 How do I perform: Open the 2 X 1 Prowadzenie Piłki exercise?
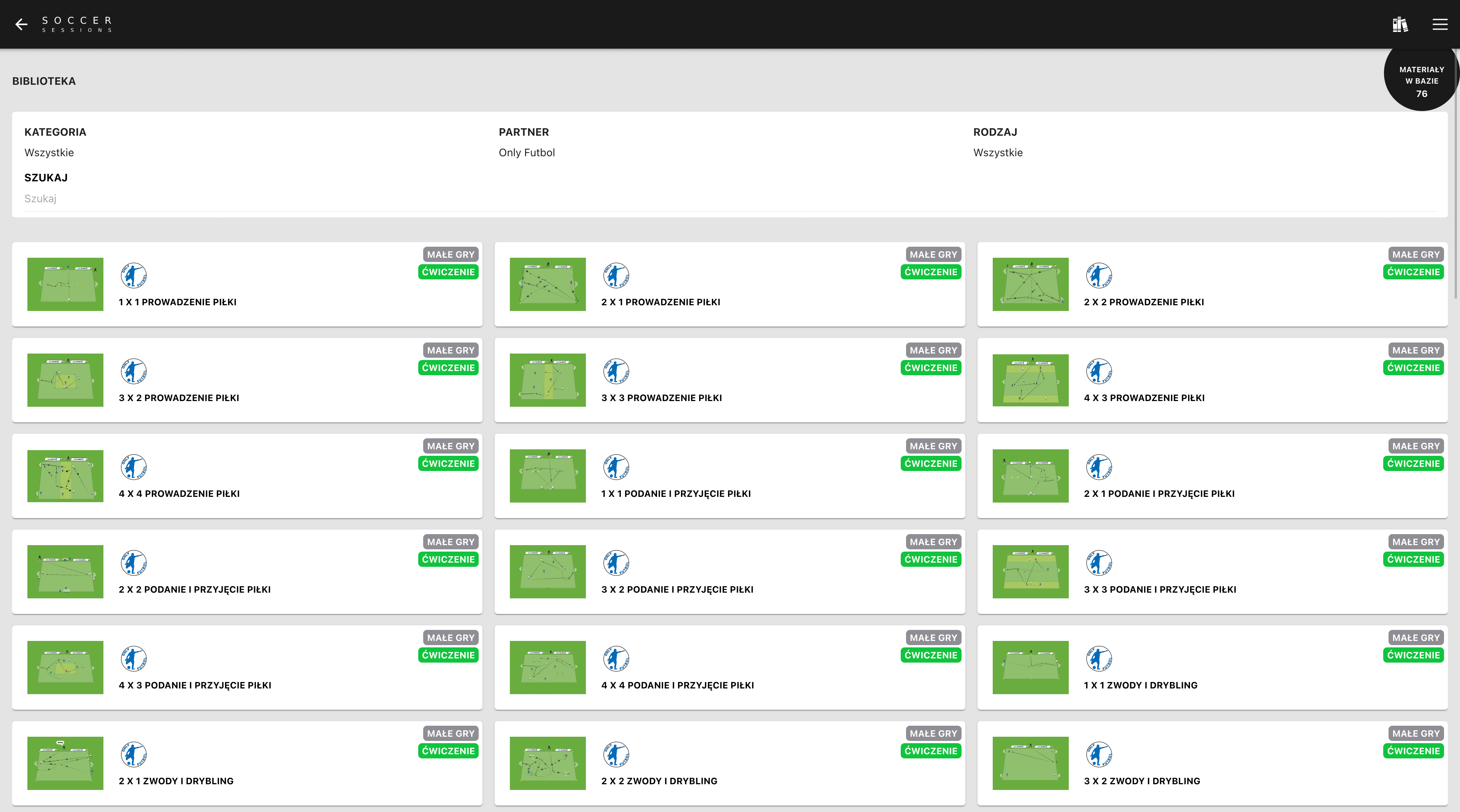pyautogui.click(x=730, y=284)
